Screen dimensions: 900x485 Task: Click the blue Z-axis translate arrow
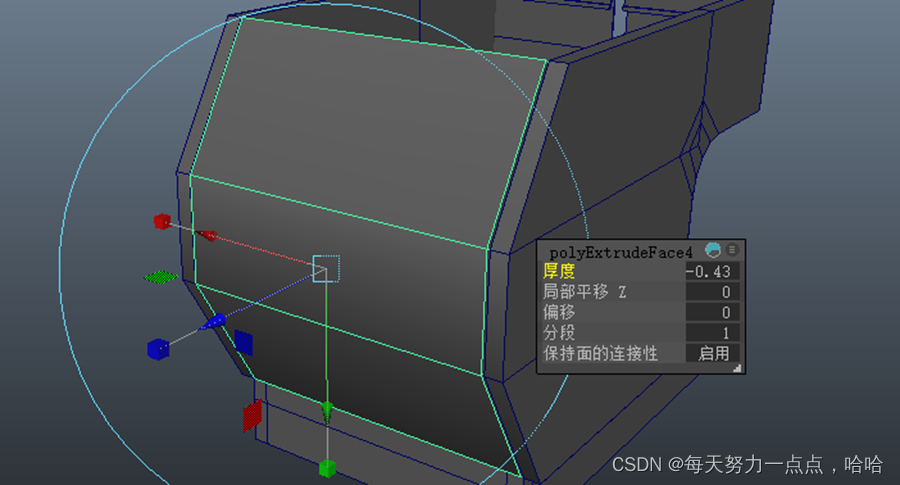click(213, 322)
